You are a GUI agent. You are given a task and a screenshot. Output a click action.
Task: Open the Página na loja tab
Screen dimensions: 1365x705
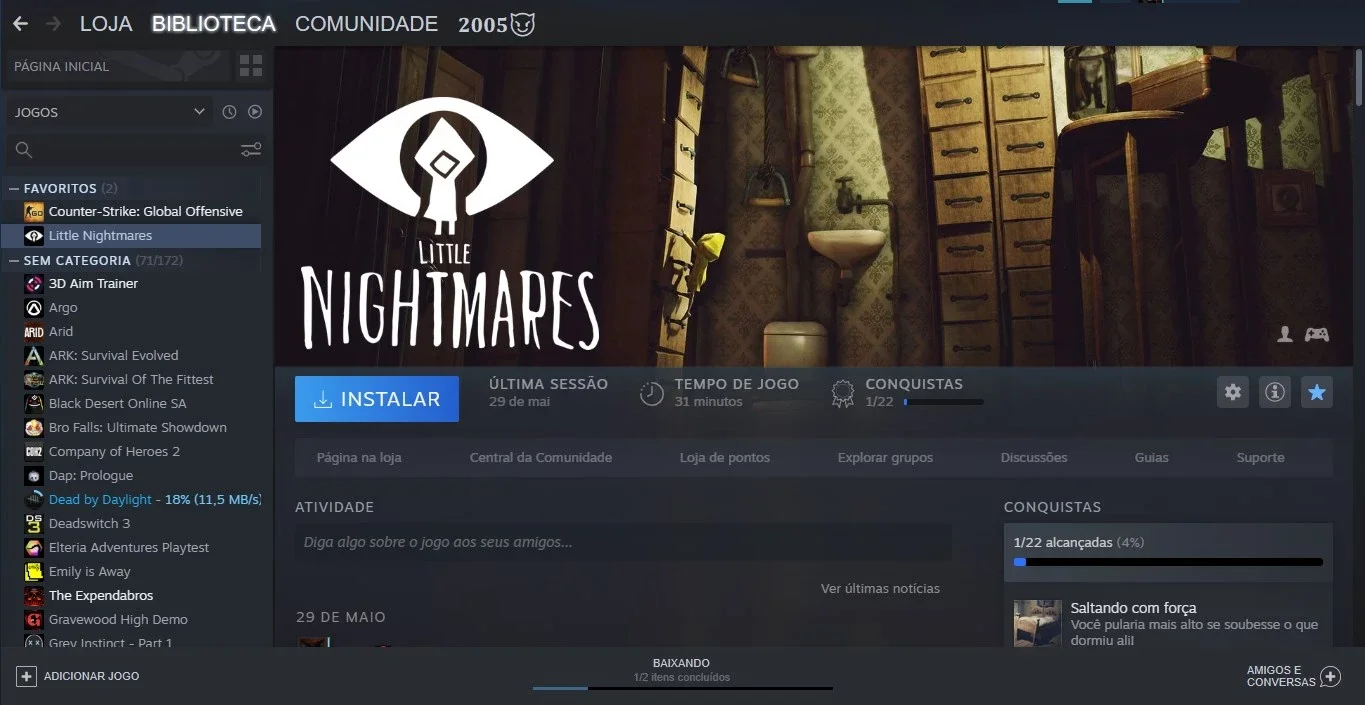[359, 458]
